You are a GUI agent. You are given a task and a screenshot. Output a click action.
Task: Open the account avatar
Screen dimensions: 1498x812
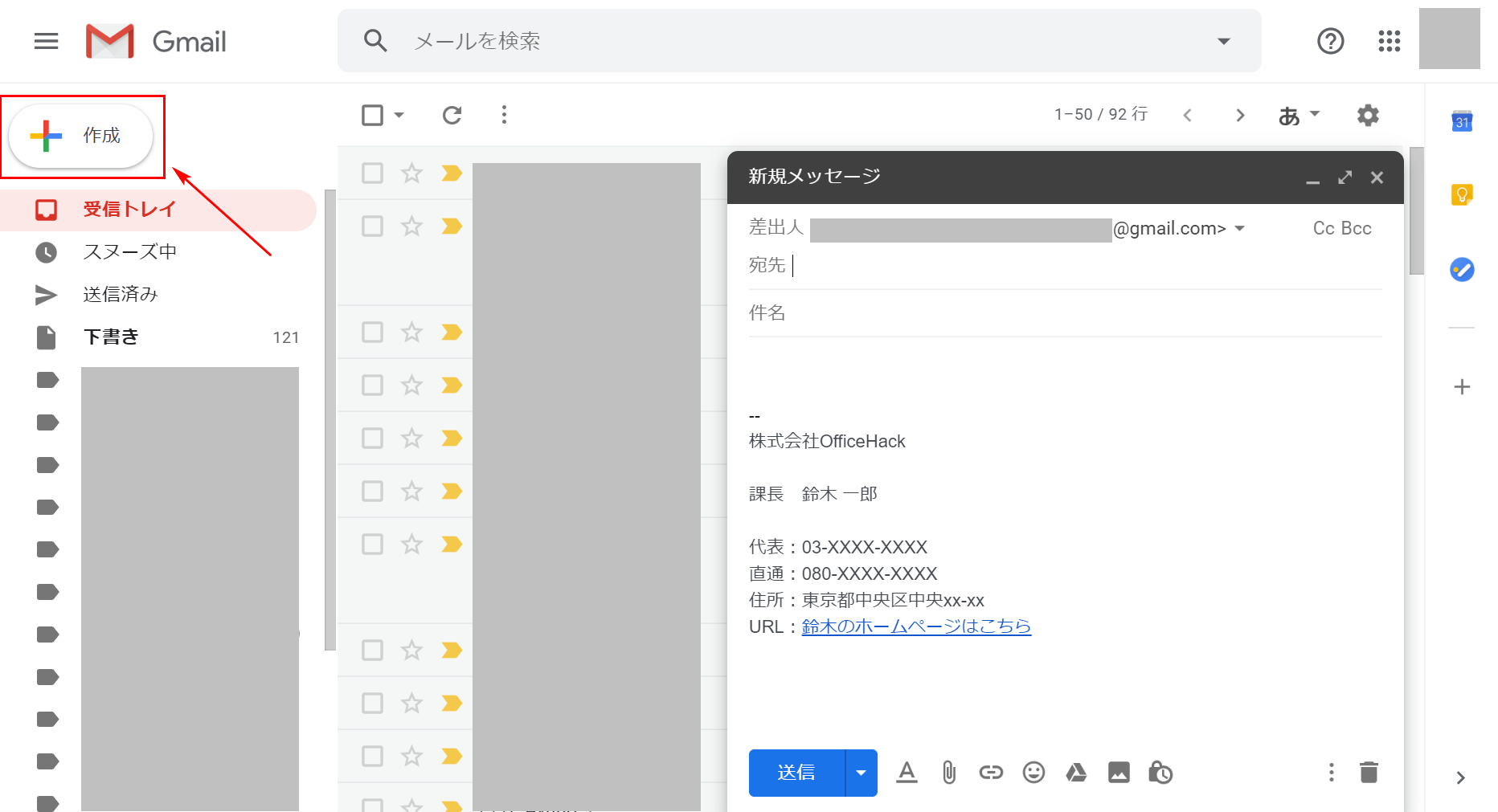1449,39
